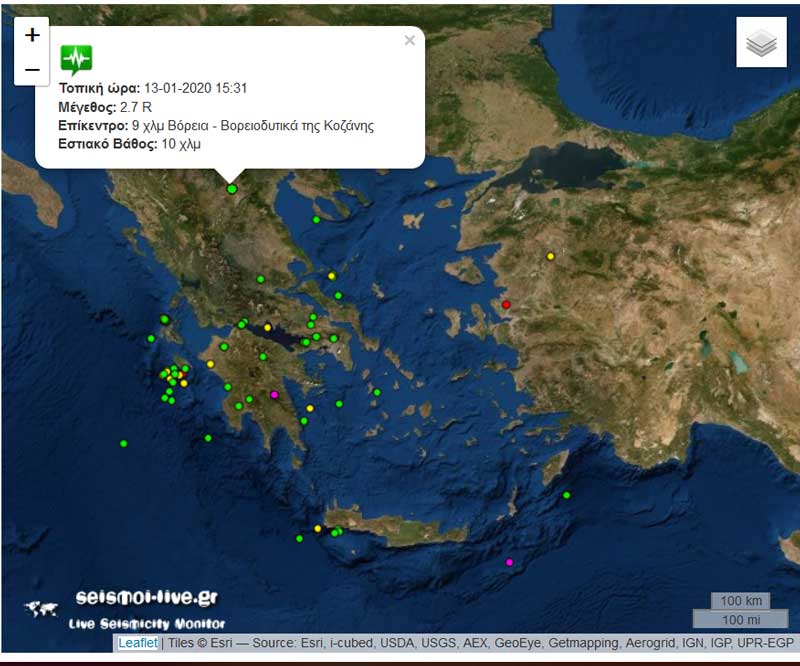Click 'Εστιακό Βάθος: 10 χλμ' text

click(x=129, y=144)
